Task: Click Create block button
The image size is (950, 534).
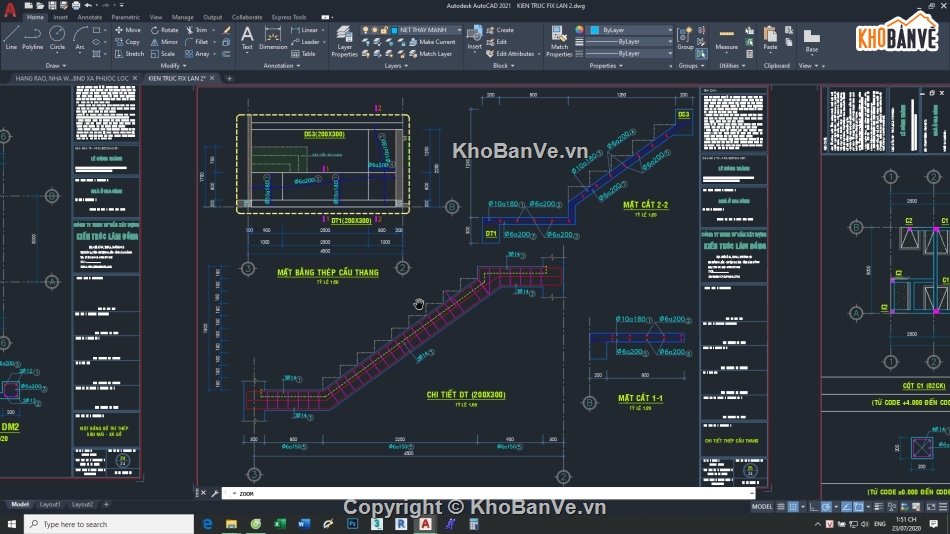Action: [500, 30]
